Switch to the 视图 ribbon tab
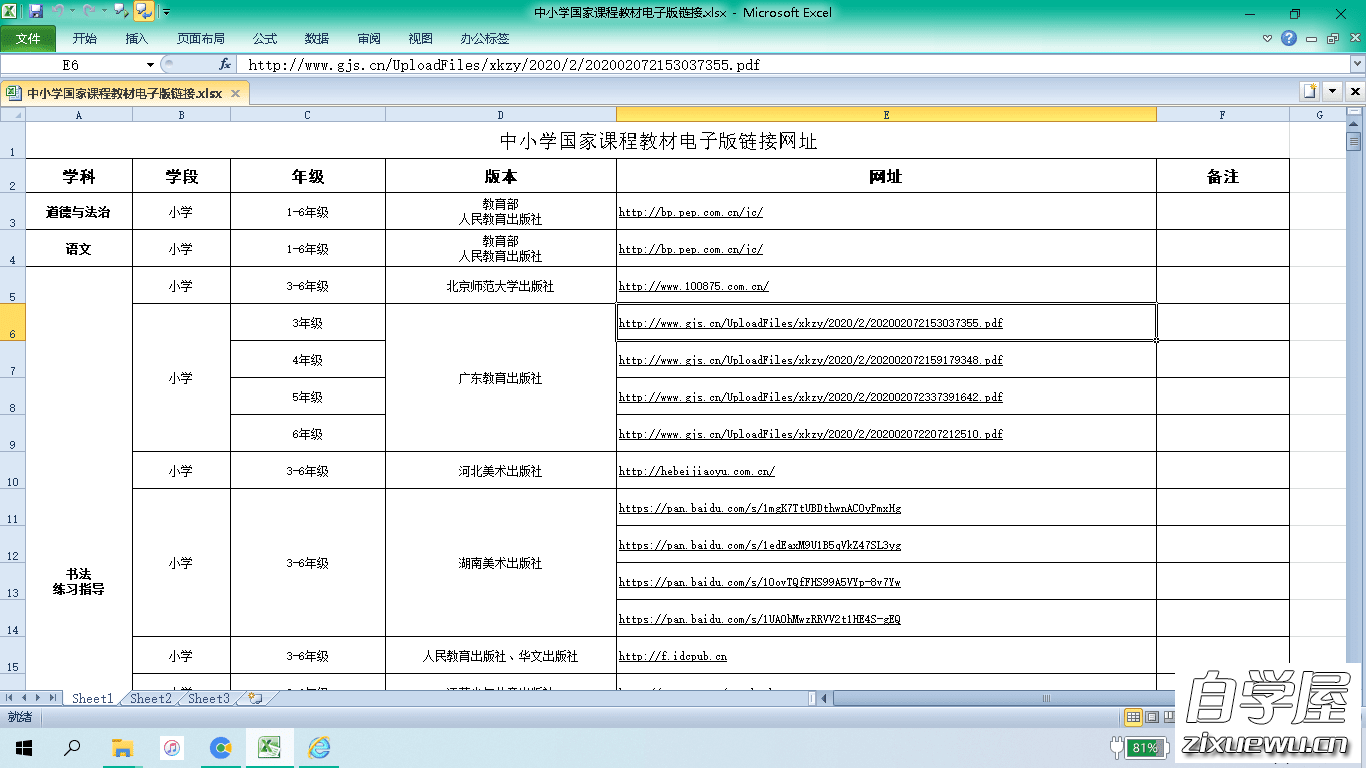 click(421, 38)
